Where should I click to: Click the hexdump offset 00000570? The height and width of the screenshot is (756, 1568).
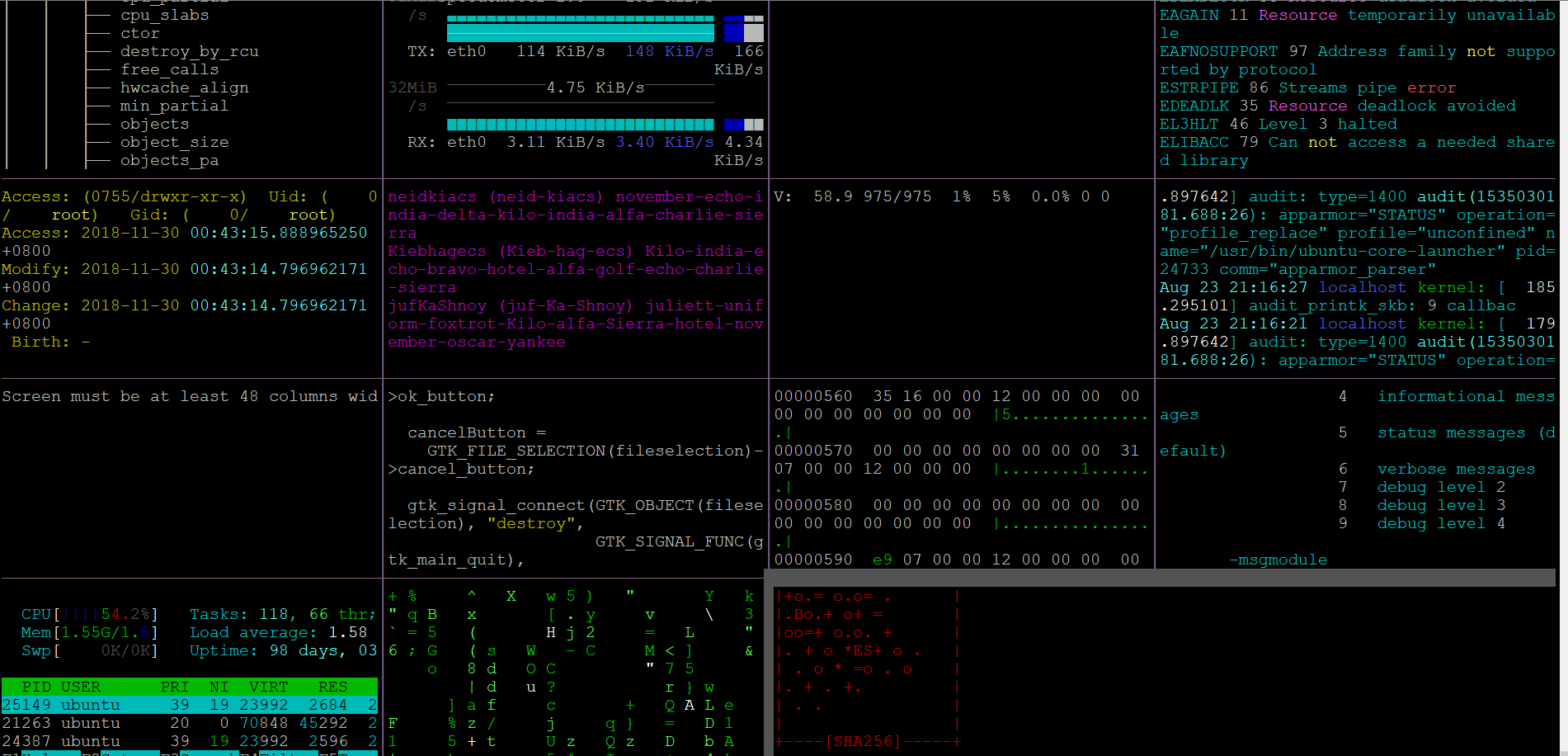[812, 451]
